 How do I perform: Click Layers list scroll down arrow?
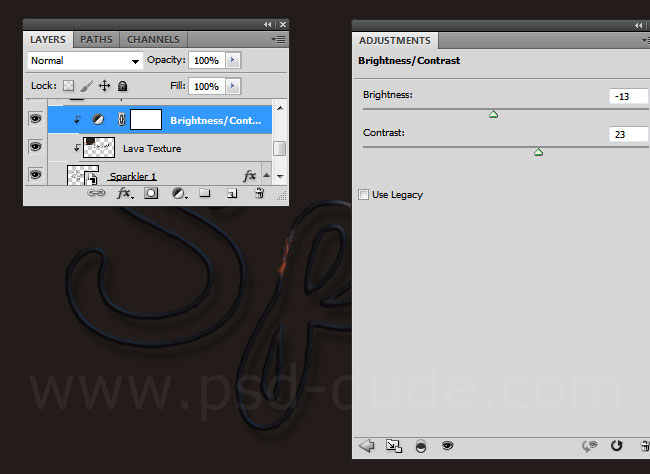click(280, 176)
